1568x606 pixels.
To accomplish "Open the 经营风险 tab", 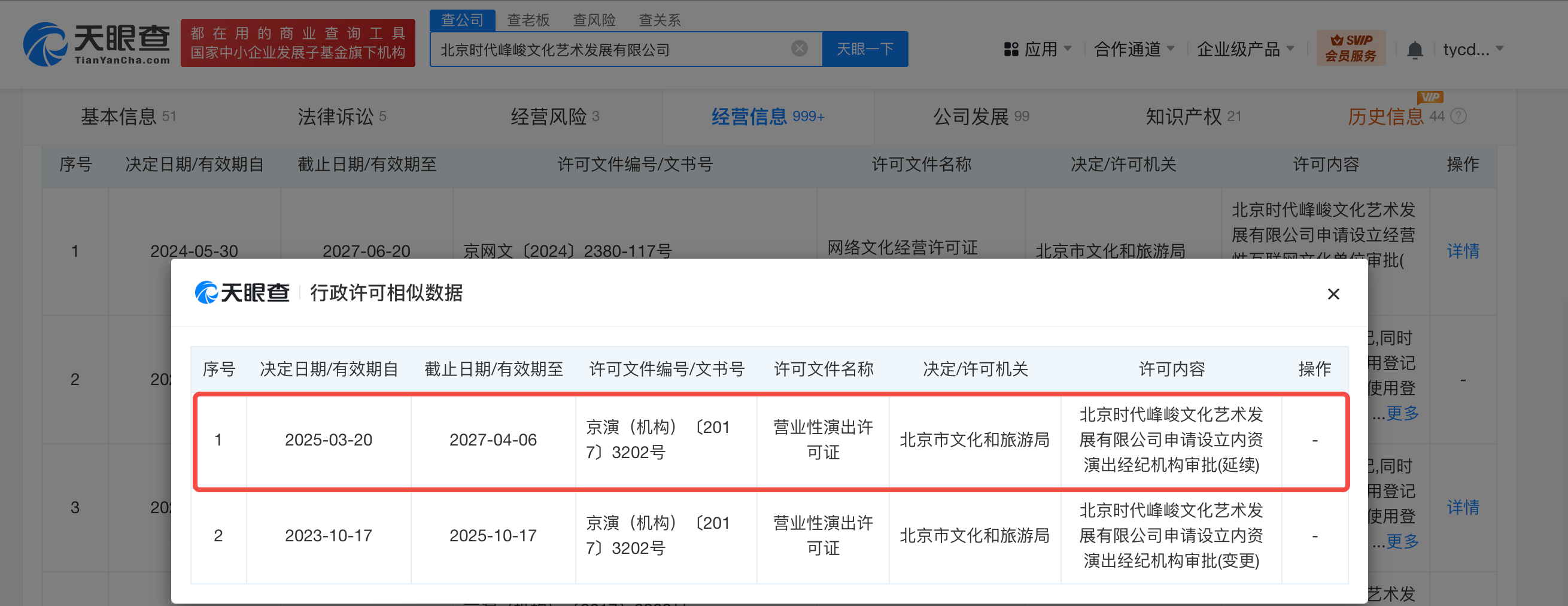I will tap(555, 116).
